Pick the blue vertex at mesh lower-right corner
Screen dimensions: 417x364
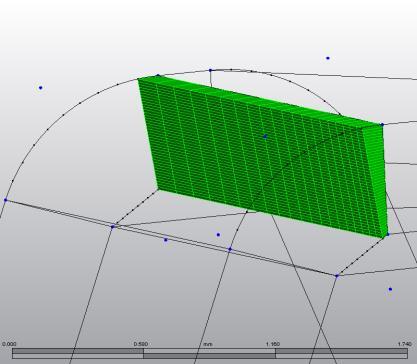click(x=388, y=235)
